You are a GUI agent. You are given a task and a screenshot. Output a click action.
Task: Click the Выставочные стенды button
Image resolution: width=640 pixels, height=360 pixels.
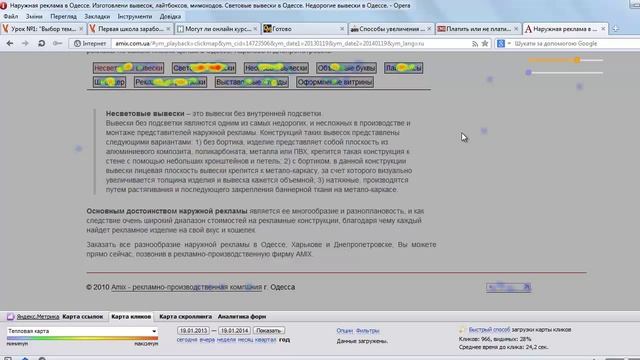251,82
